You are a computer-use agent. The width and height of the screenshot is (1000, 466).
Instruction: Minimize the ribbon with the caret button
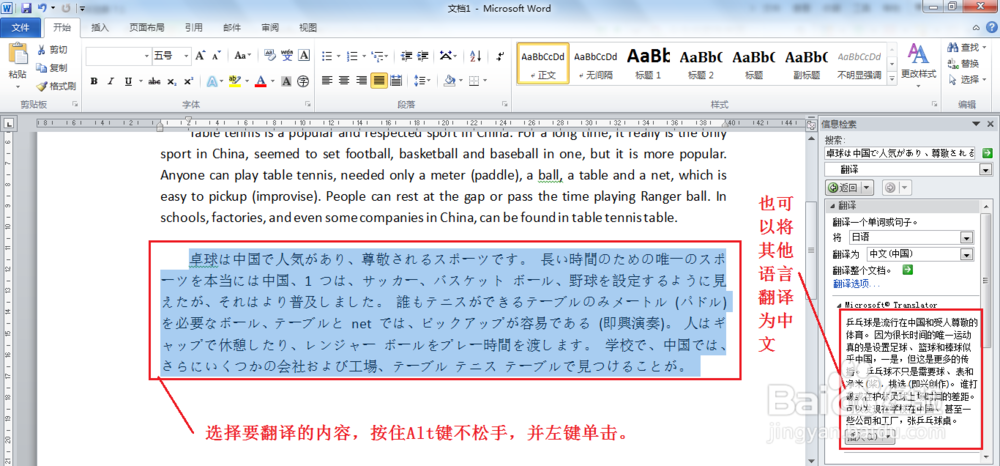pyautogui.click(x=977, y=27)
